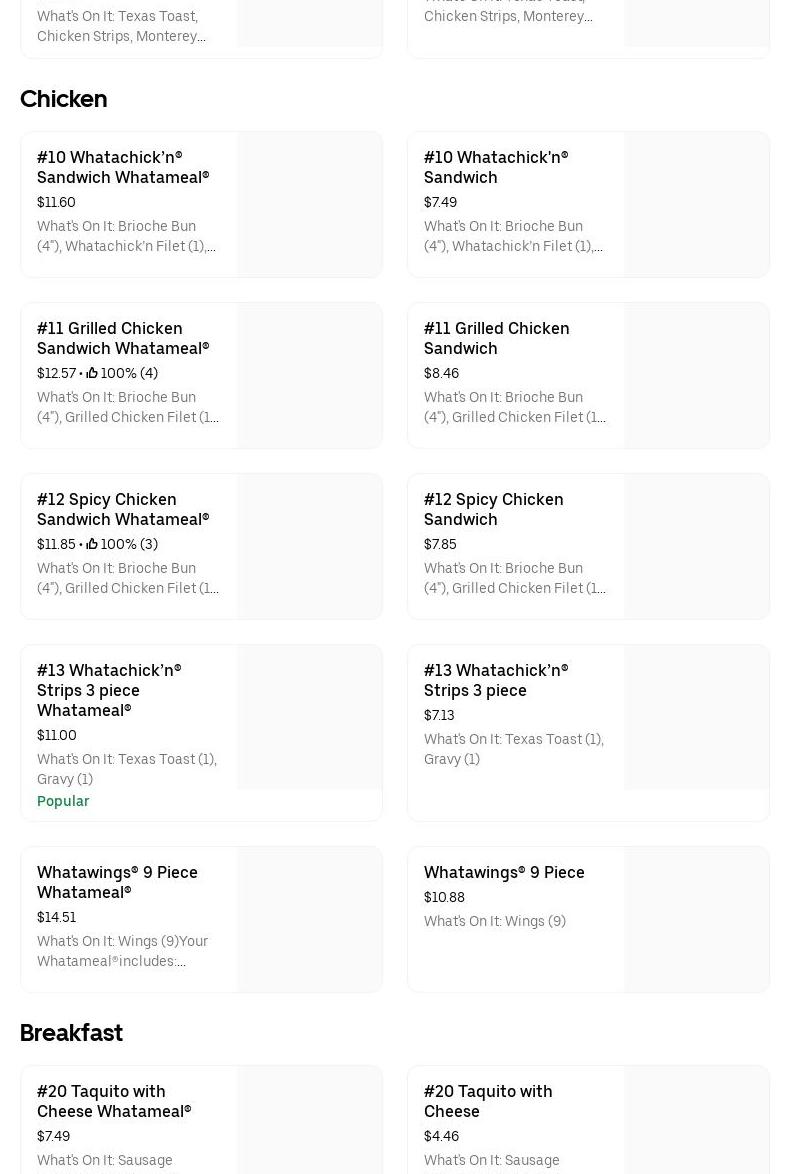
Task: Choose the $4.46 #20 Taquito with Cheese
Action: (488, 1101)
